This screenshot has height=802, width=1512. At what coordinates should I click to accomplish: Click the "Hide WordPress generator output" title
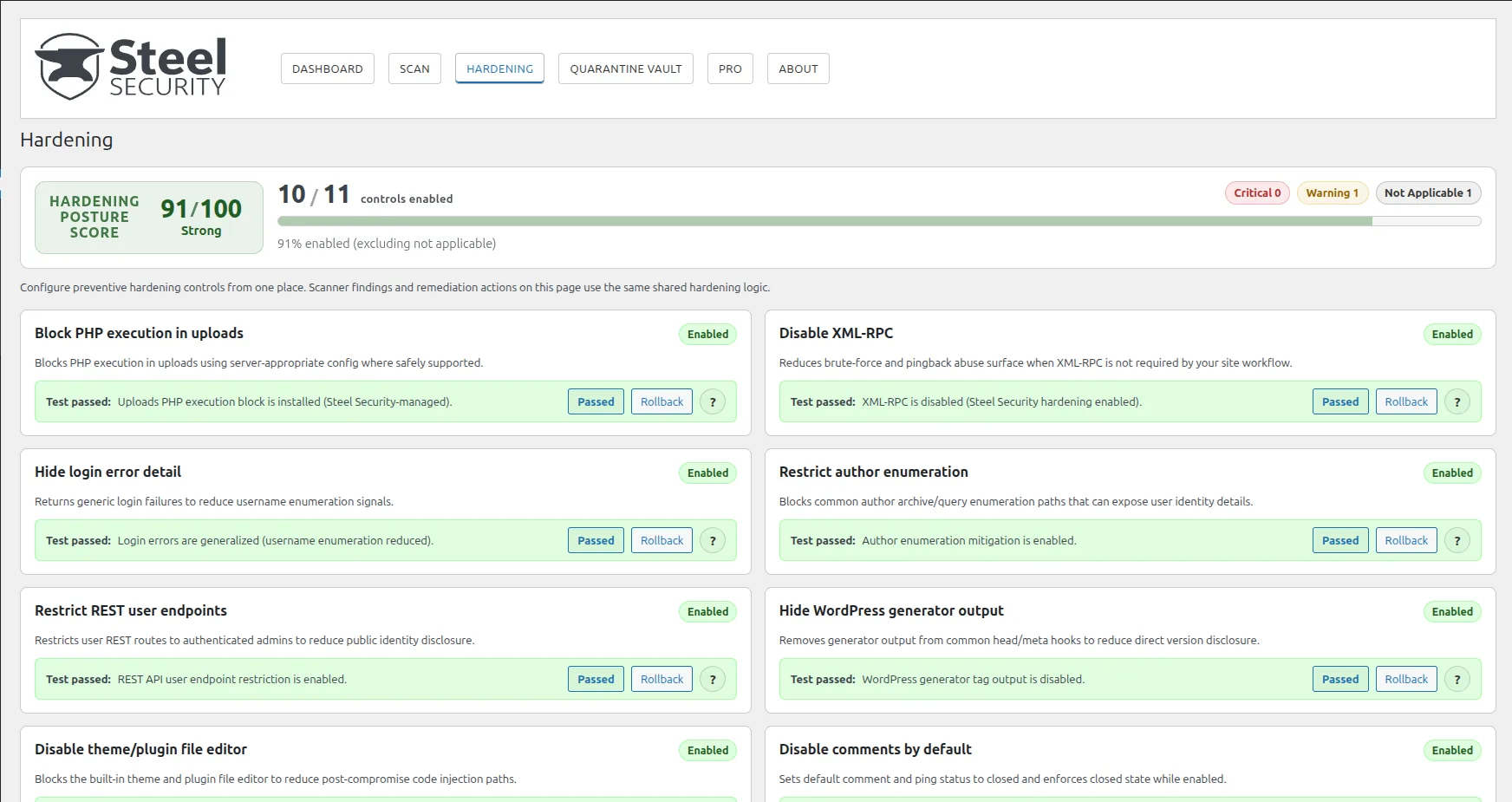pyautogui.click(x=891, y=610)
